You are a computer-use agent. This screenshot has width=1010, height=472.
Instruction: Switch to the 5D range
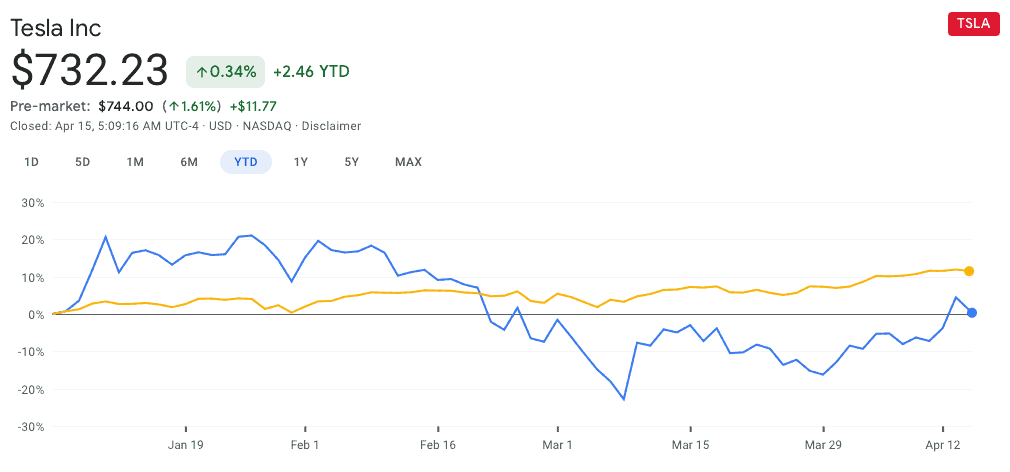83,162
